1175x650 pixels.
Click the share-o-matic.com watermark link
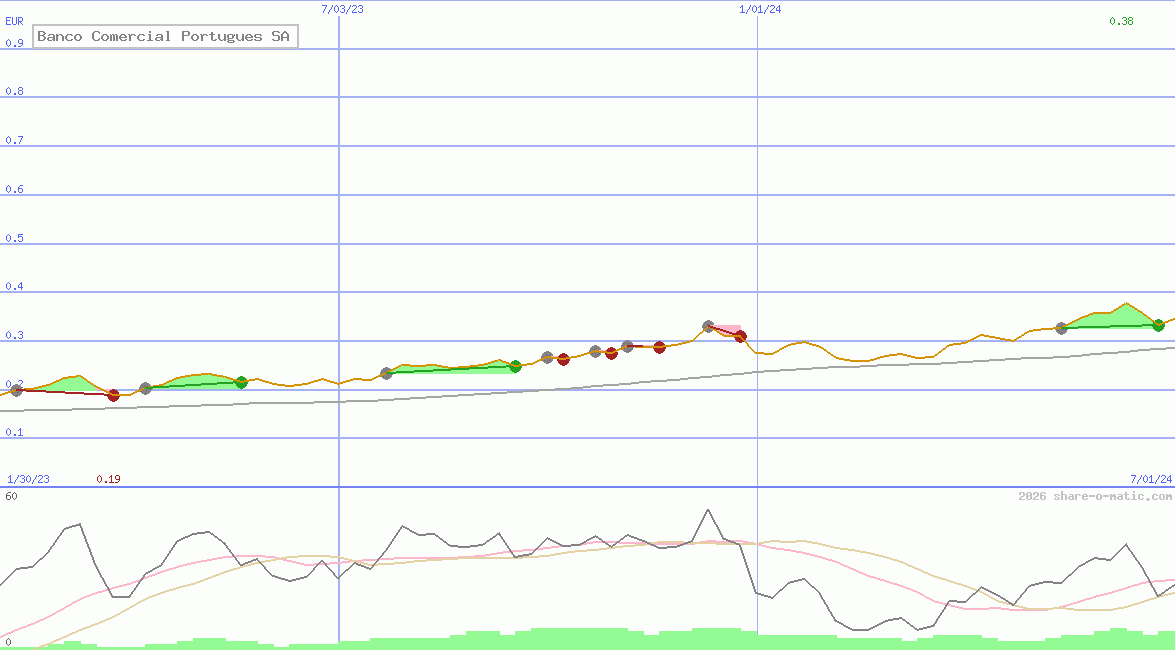click(x=1095, y=496)
